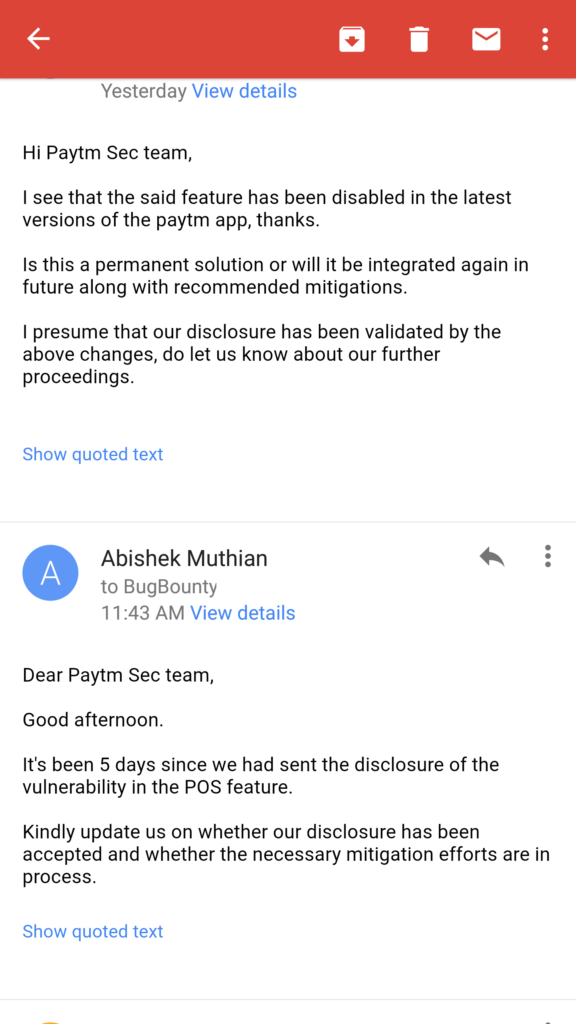The width and height of the screenshot is (576, 1024).
Task: Mark conversation unread via envelope icon
Action: [486, 39]
